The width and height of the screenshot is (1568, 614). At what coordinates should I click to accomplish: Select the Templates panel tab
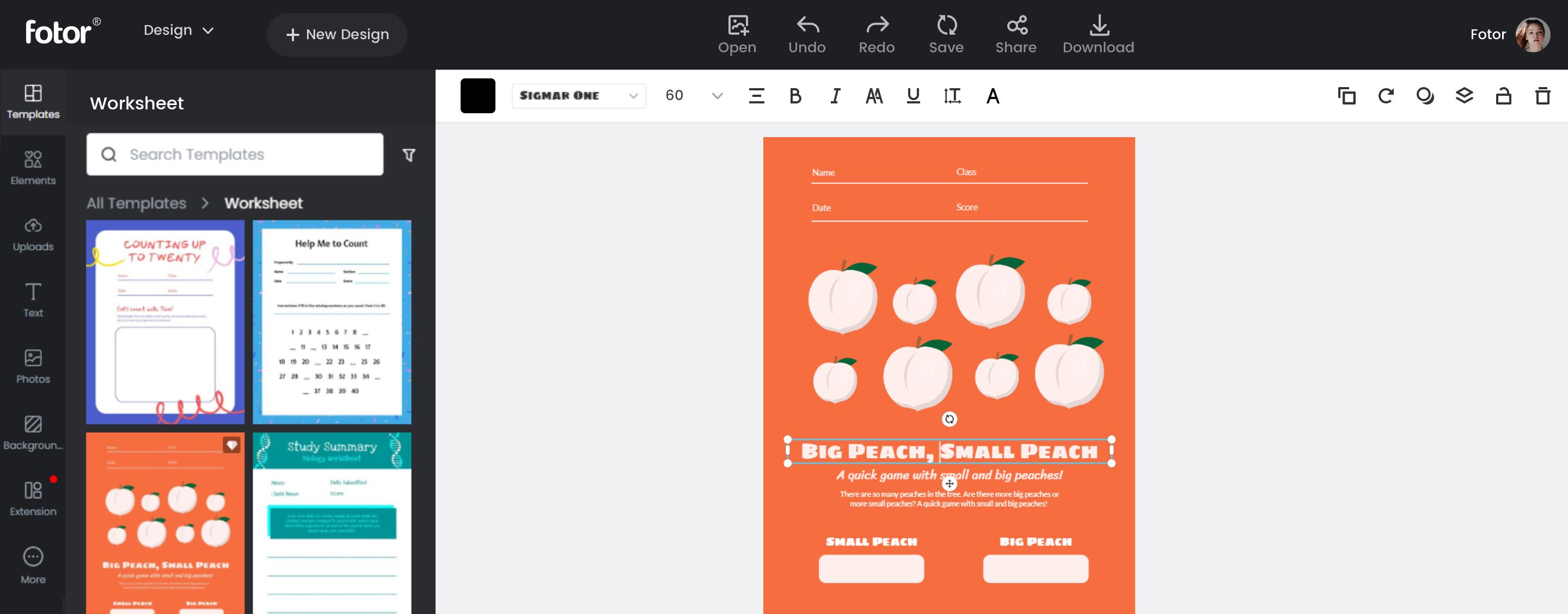pos(33,100)
